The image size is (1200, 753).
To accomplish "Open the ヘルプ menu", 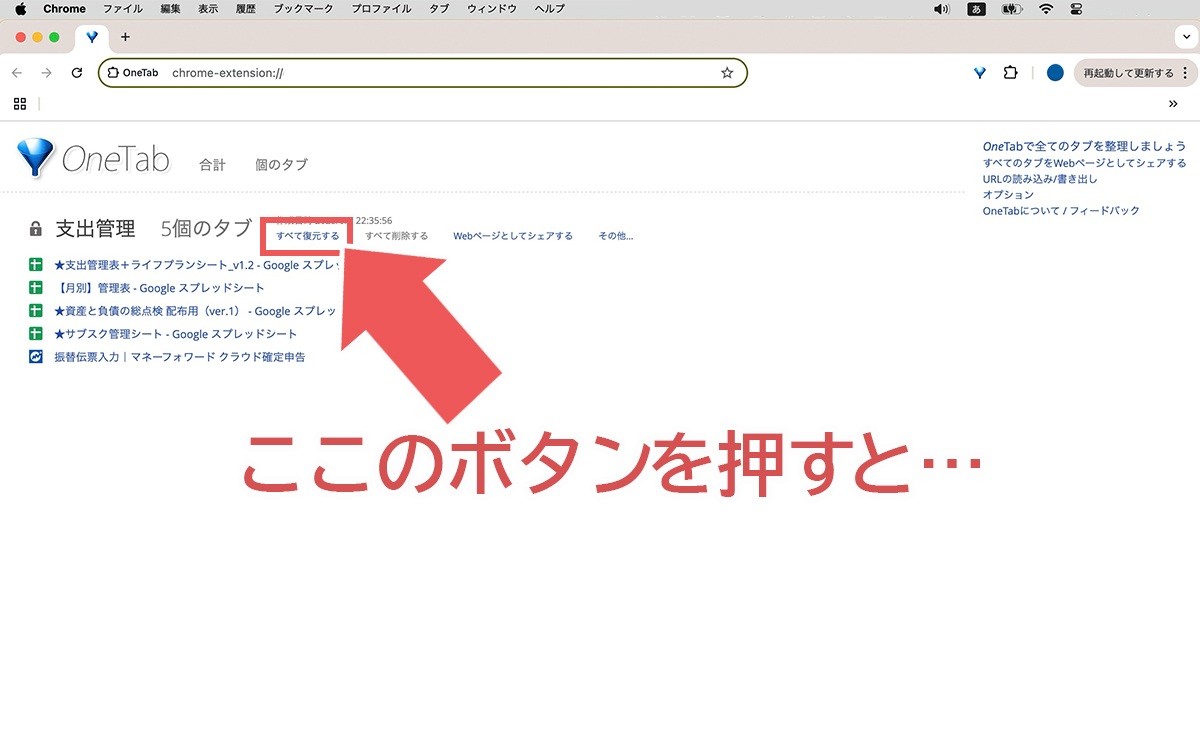I will point(549,9).
